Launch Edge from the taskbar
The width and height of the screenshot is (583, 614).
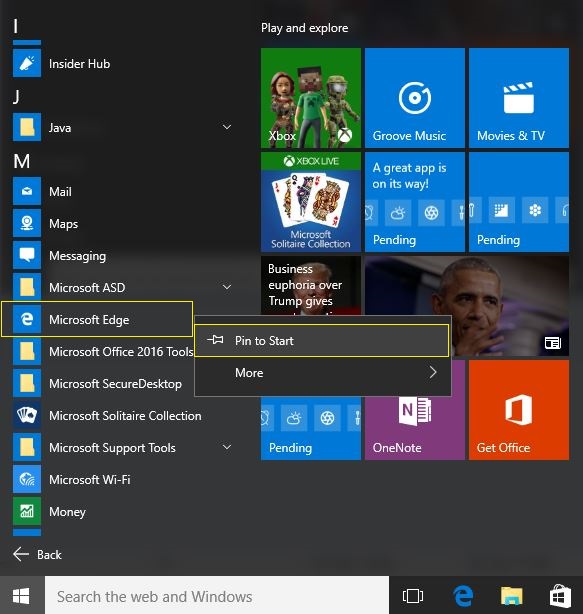(463, 596)
